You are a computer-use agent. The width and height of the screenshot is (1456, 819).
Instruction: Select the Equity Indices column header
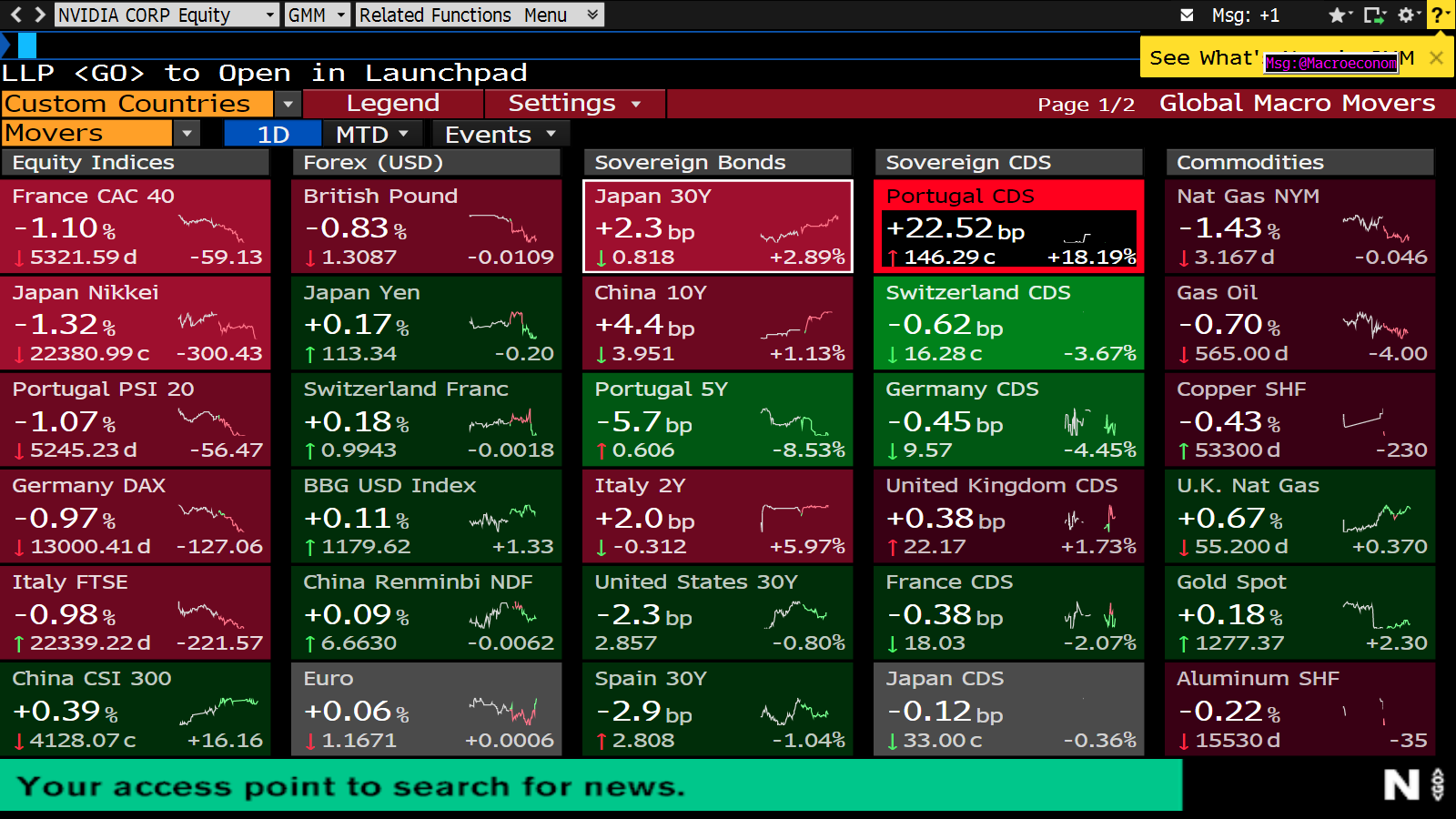click(x=135, y=162)
